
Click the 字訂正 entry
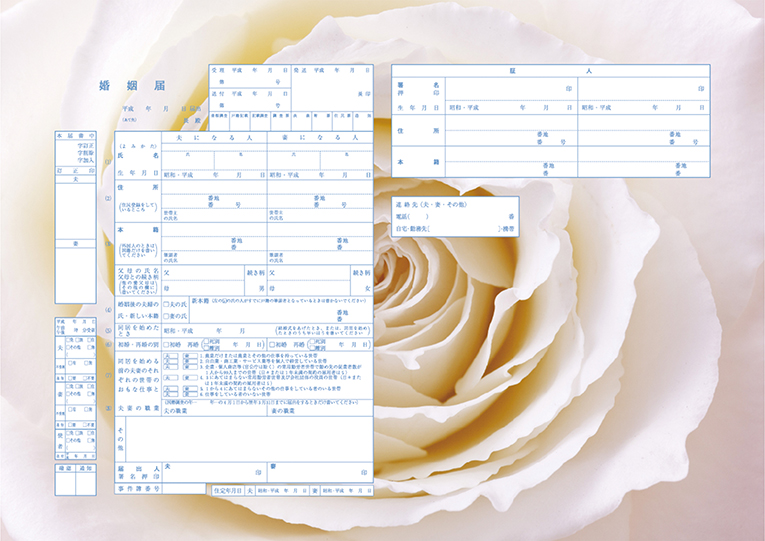(x=86, y=146)
